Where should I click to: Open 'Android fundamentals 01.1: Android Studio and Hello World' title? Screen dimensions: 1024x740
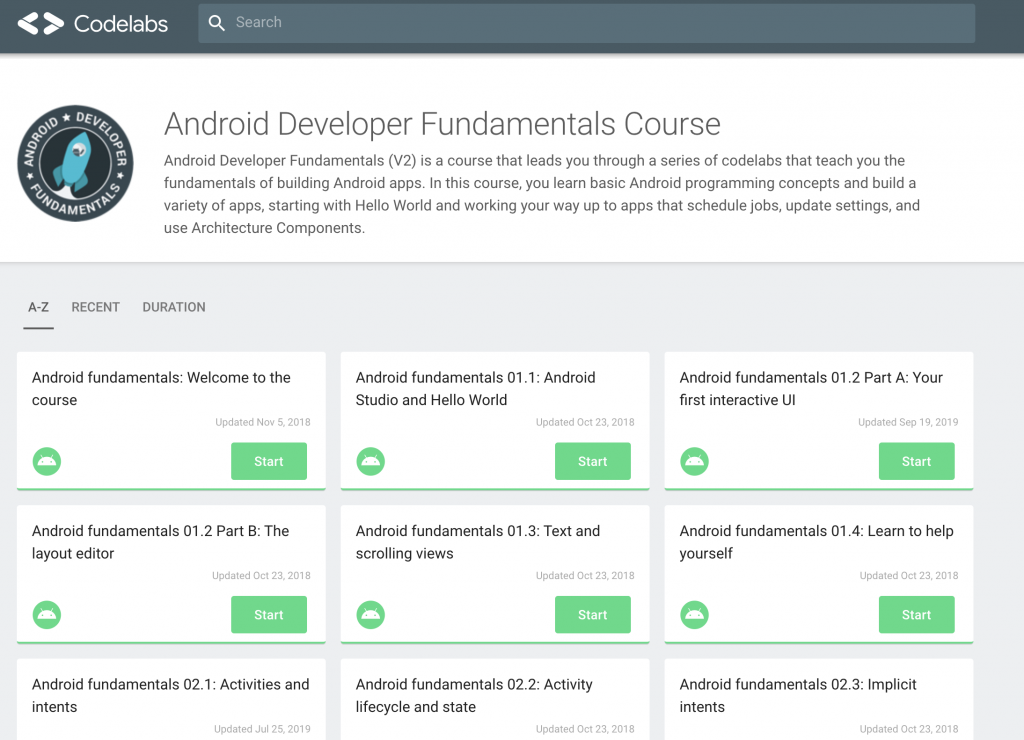[x=475, y=389]
